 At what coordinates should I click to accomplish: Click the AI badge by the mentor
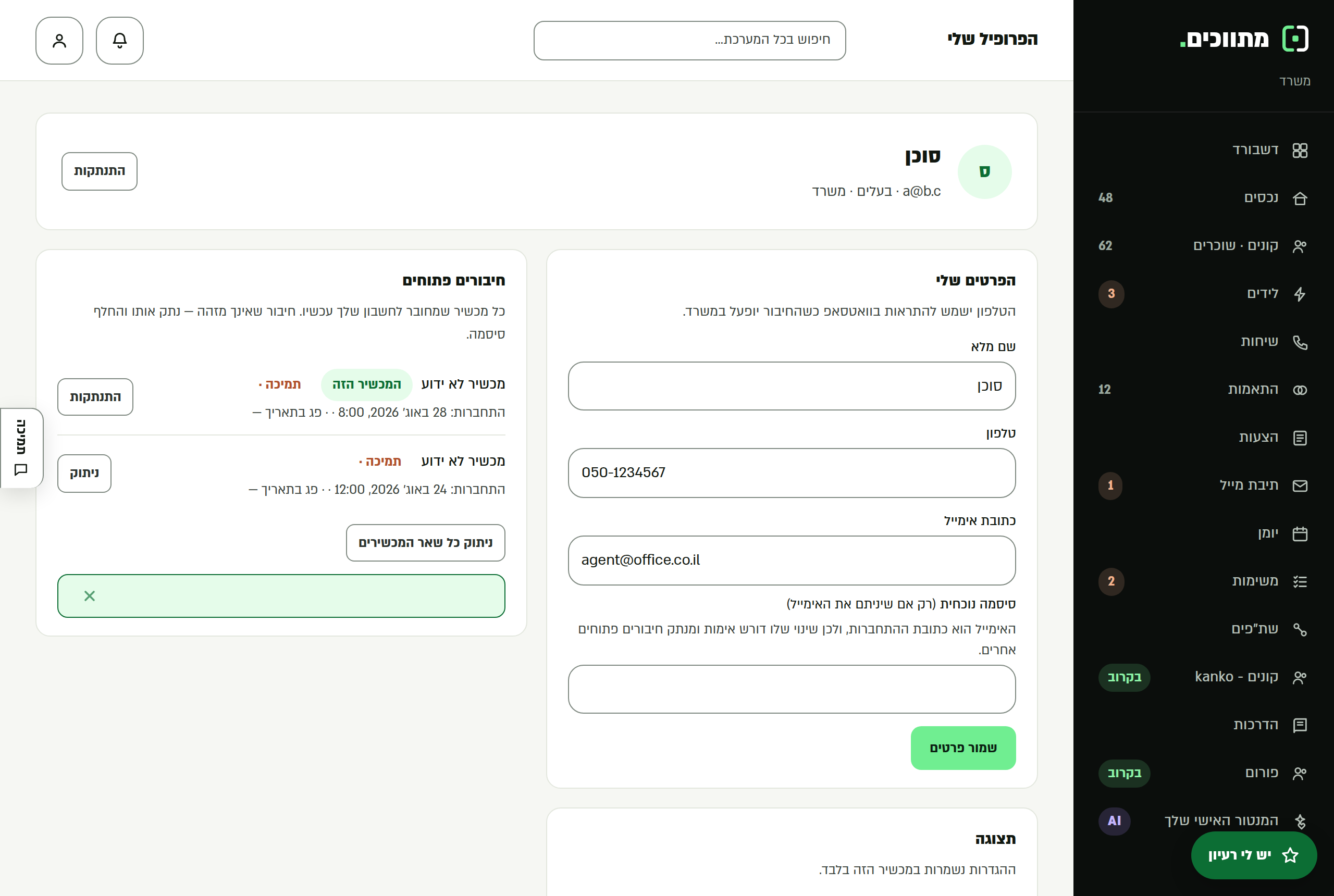1115,821
